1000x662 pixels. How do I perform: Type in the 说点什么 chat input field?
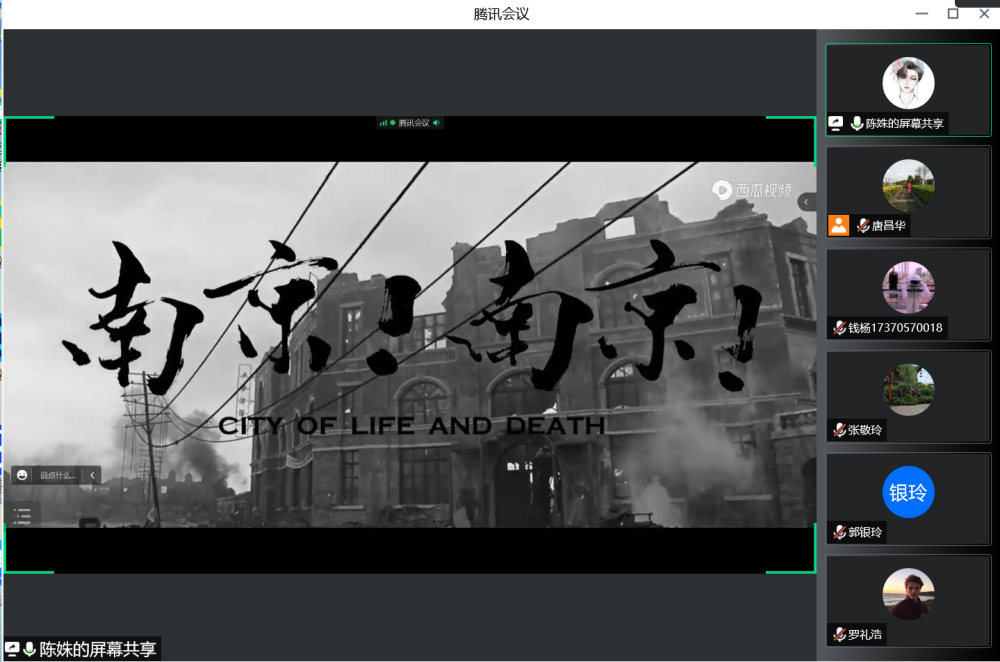click(x=58, y=475)
